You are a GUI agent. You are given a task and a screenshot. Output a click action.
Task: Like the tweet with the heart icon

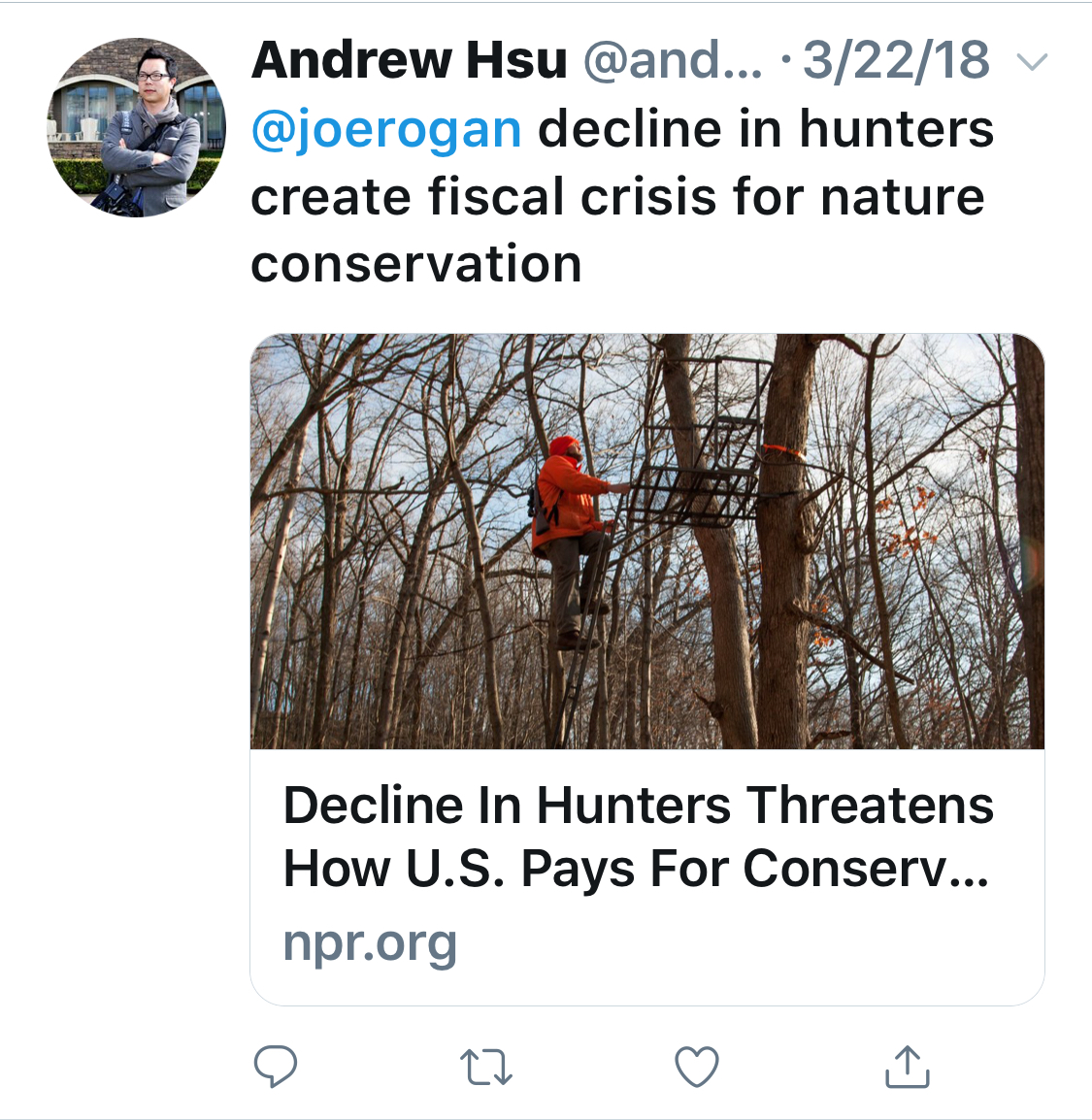(696, 1067)
